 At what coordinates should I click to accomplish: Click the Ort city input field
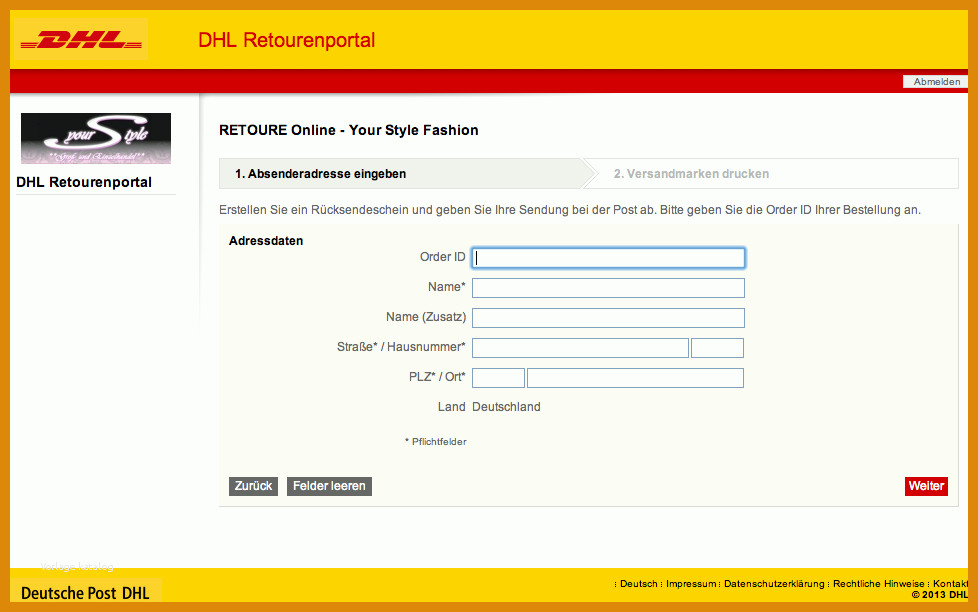[x=635, y=377]
